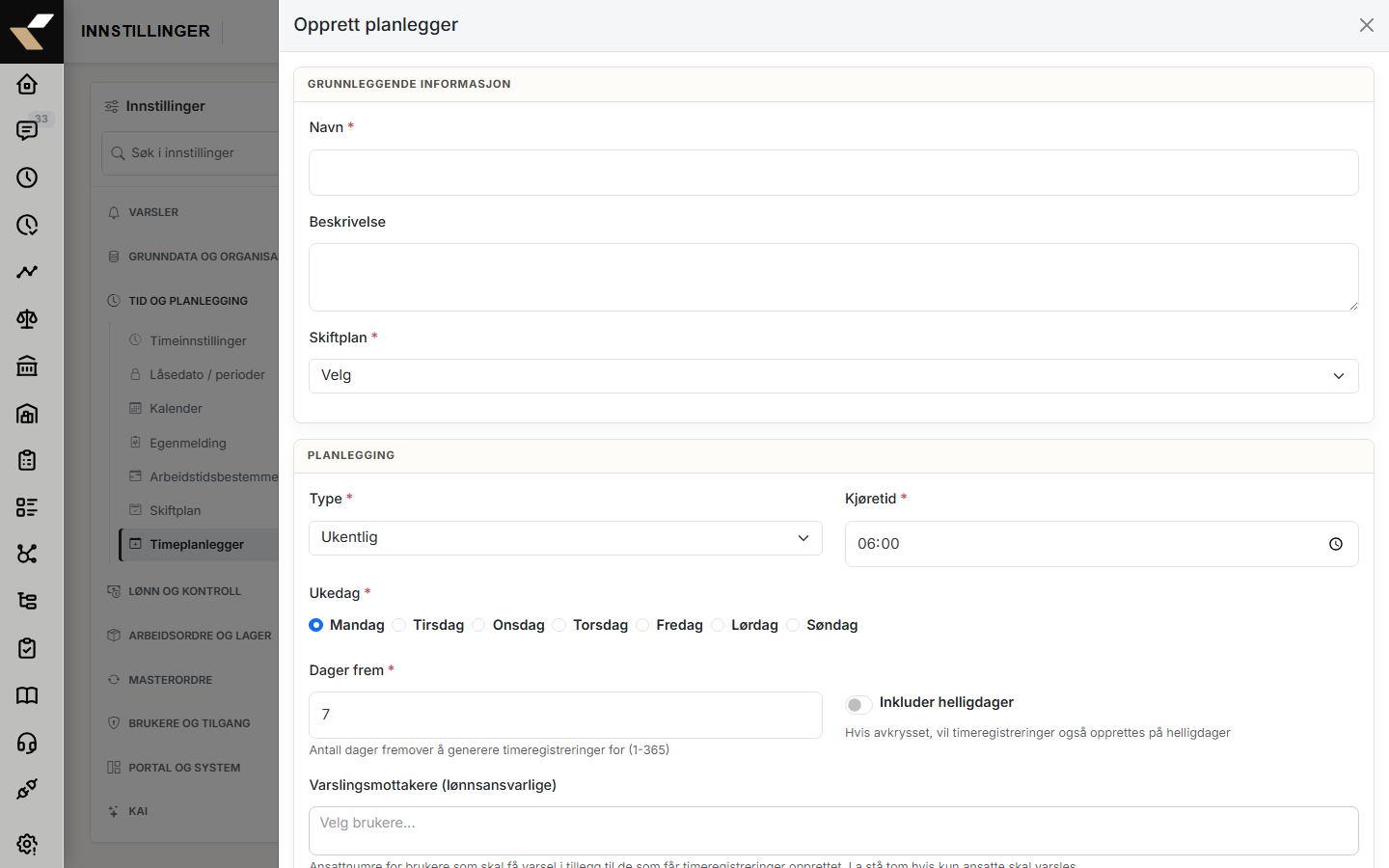Open the checklist grid icon
Image resolution: width=1389 pixels, height=868 pixels.
click(x=27, y=507)
